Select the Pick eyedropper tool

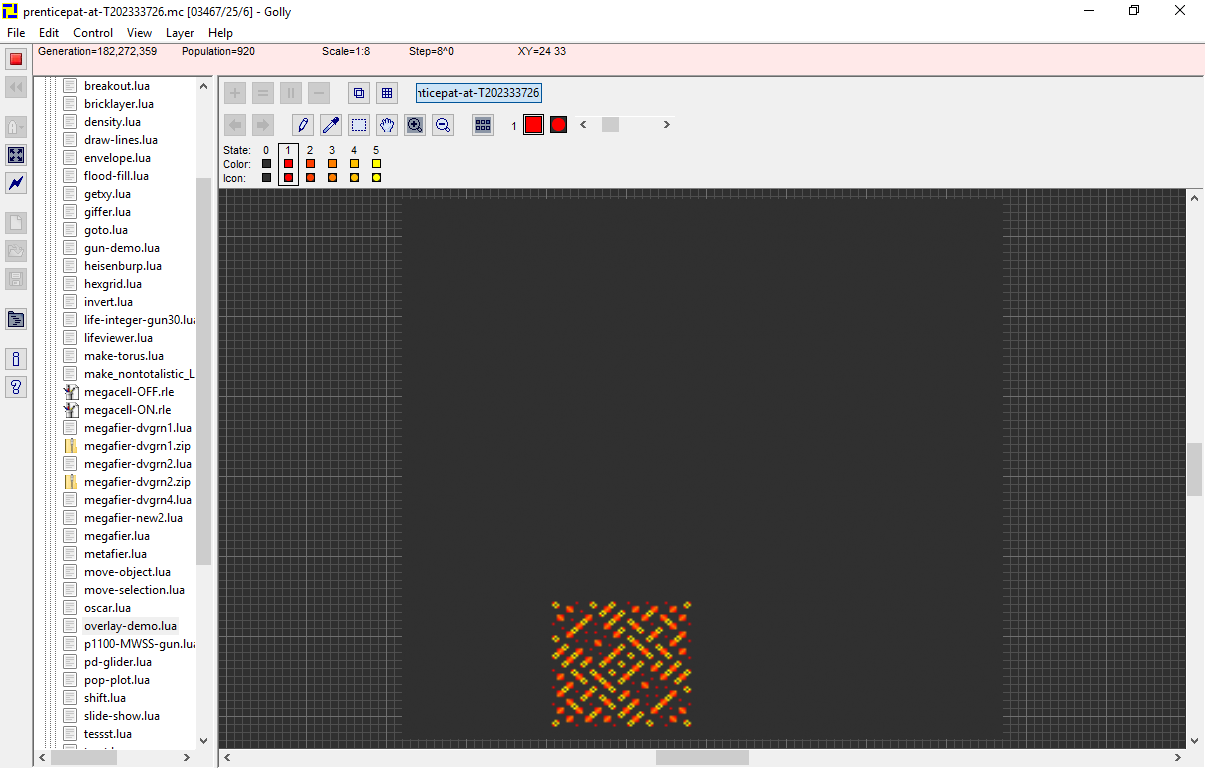(331, 125)
